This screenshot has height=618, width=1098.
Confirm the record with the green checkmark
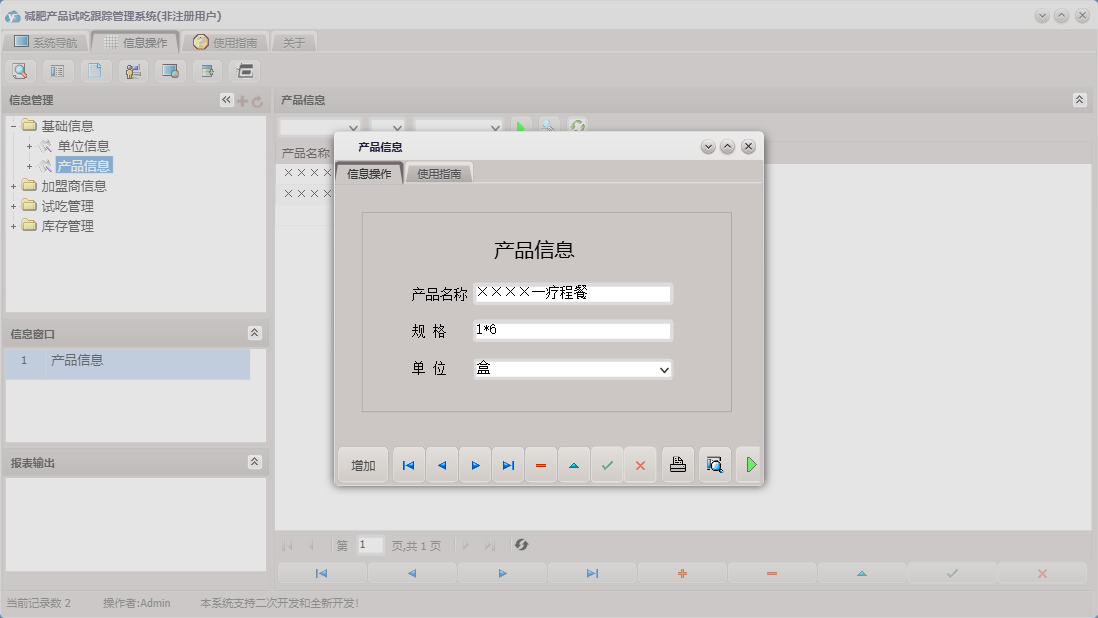click(x=607, y=464)
